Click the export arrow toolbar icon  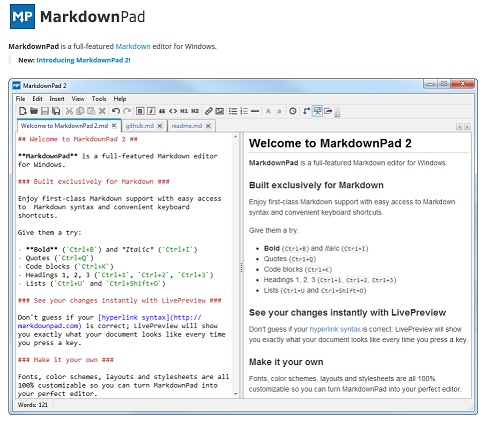(328, 111)
